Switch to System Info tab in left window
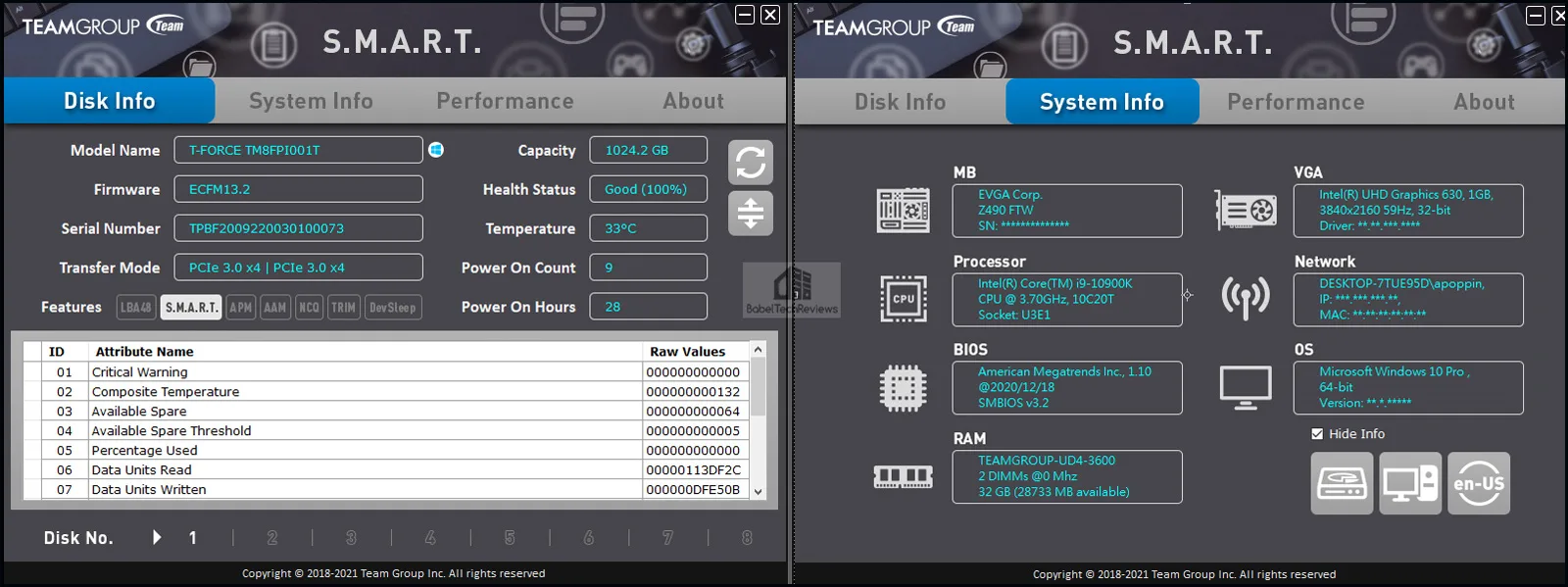The image size is (1568, 587). (x=311, y=101)
